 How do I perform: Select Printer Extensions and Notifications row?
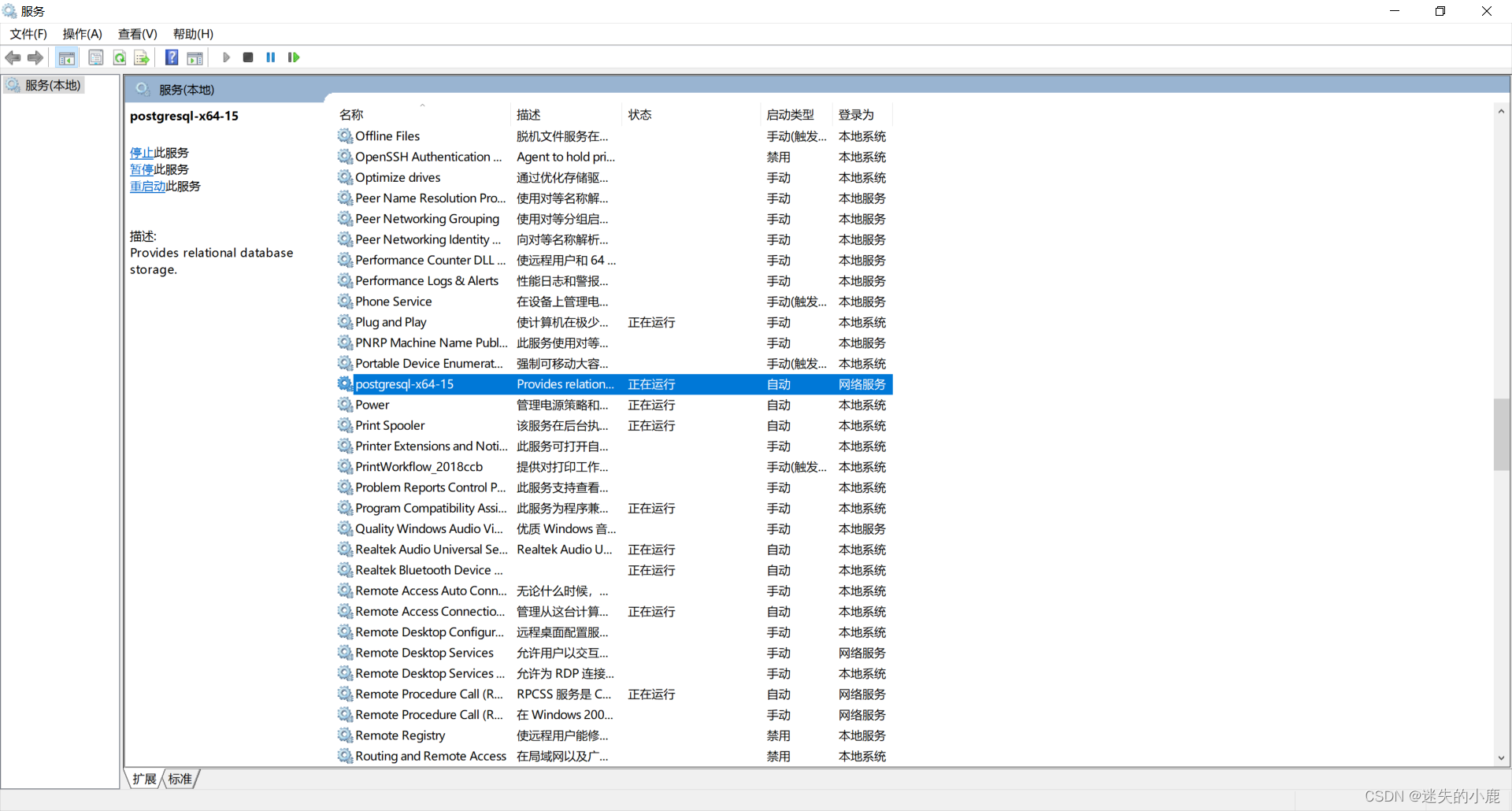[614, 446]
